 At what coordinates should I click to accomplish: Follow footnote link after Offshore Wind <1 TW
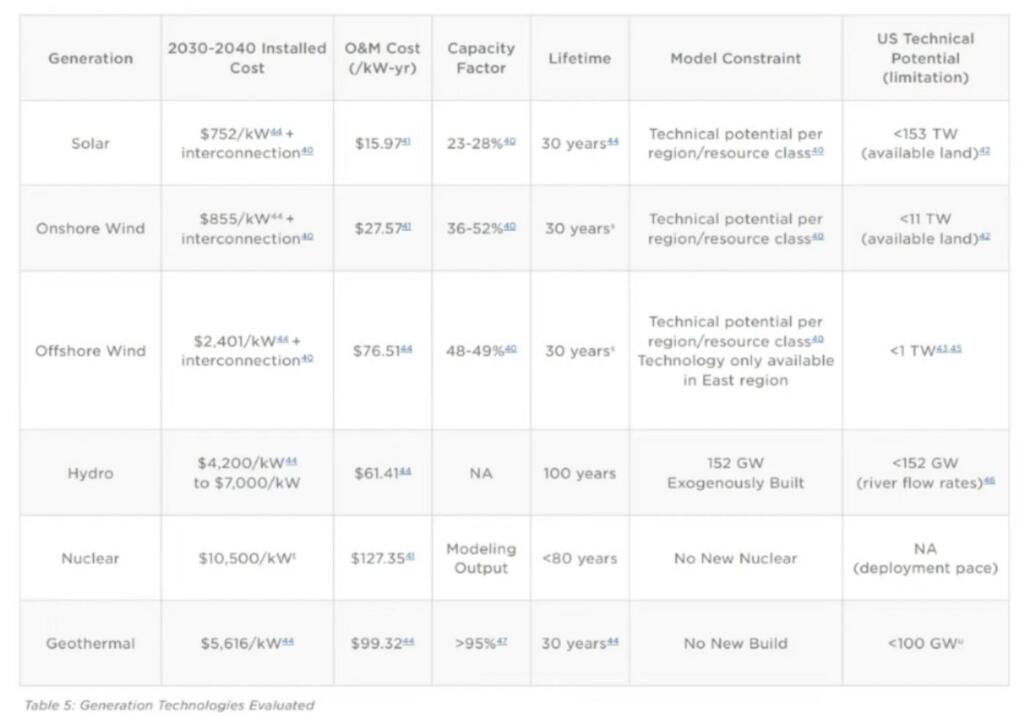pyautogui.click(x=949, y=350)
